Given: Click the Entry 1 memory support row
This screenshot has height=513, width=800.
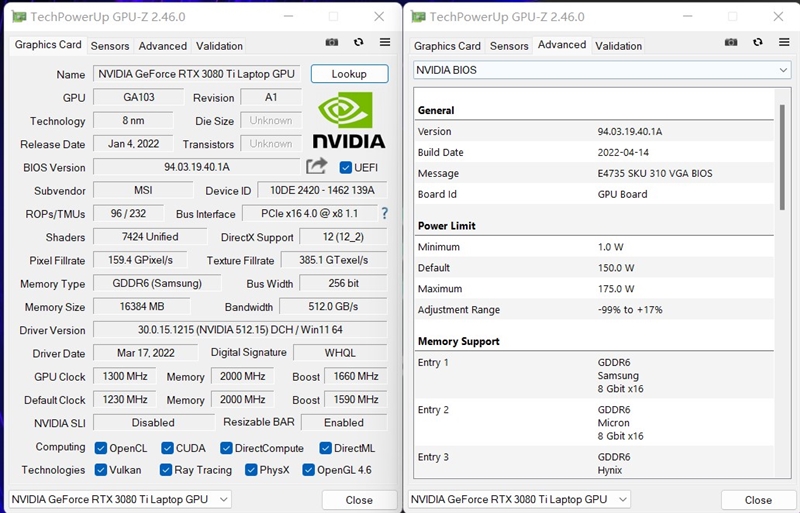Looking at the screenshot, I should pos(594,376).
